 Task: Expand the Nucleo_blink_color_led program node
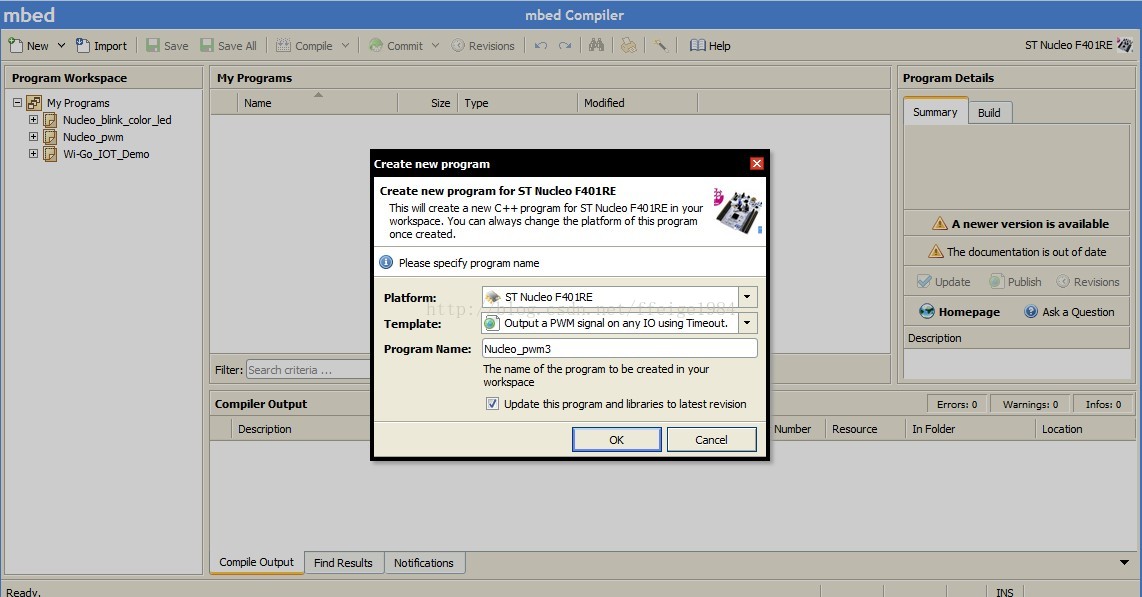pos(33,119)
